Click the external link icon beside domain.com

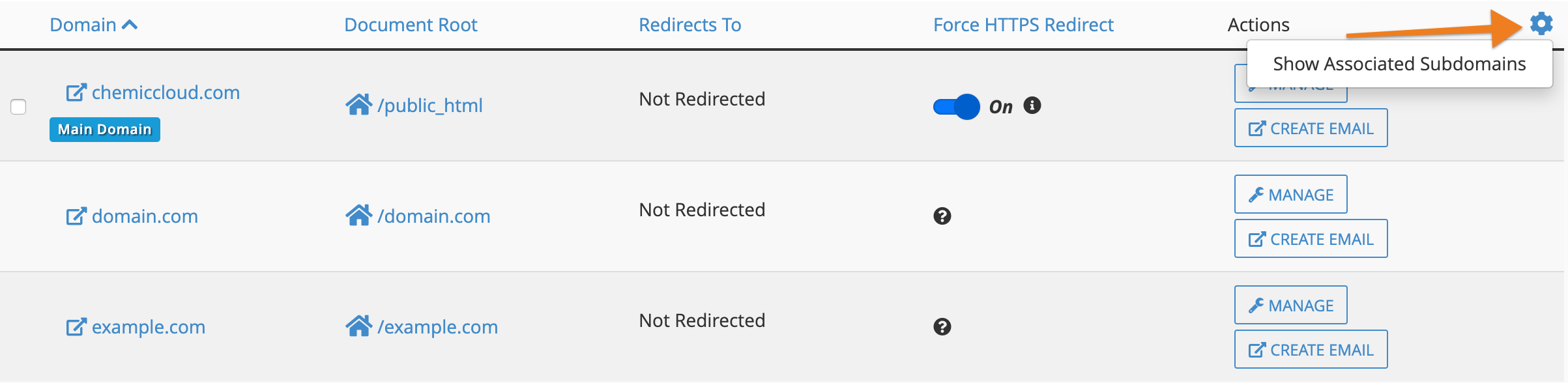coord(76,215)
